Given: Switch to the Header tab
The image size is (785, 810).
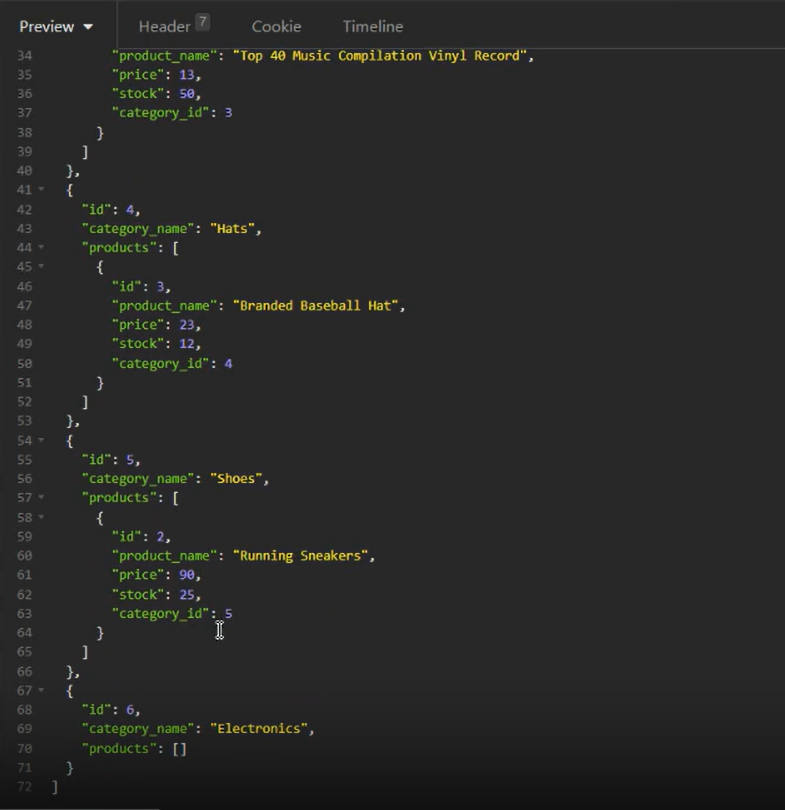Looking at the screenshot, I should tap(164, 26).
